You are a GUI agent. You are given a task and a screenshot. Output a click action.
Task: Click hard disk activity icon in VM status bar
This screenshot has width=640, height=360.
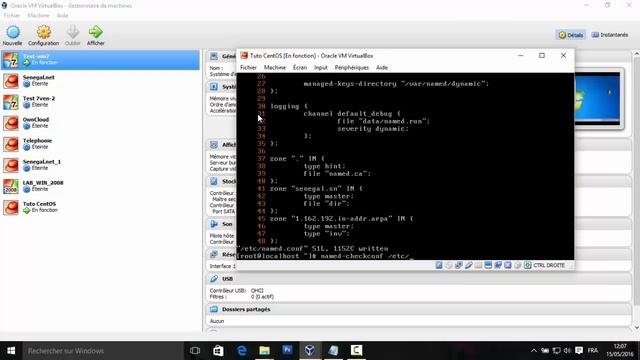point(439,265)
